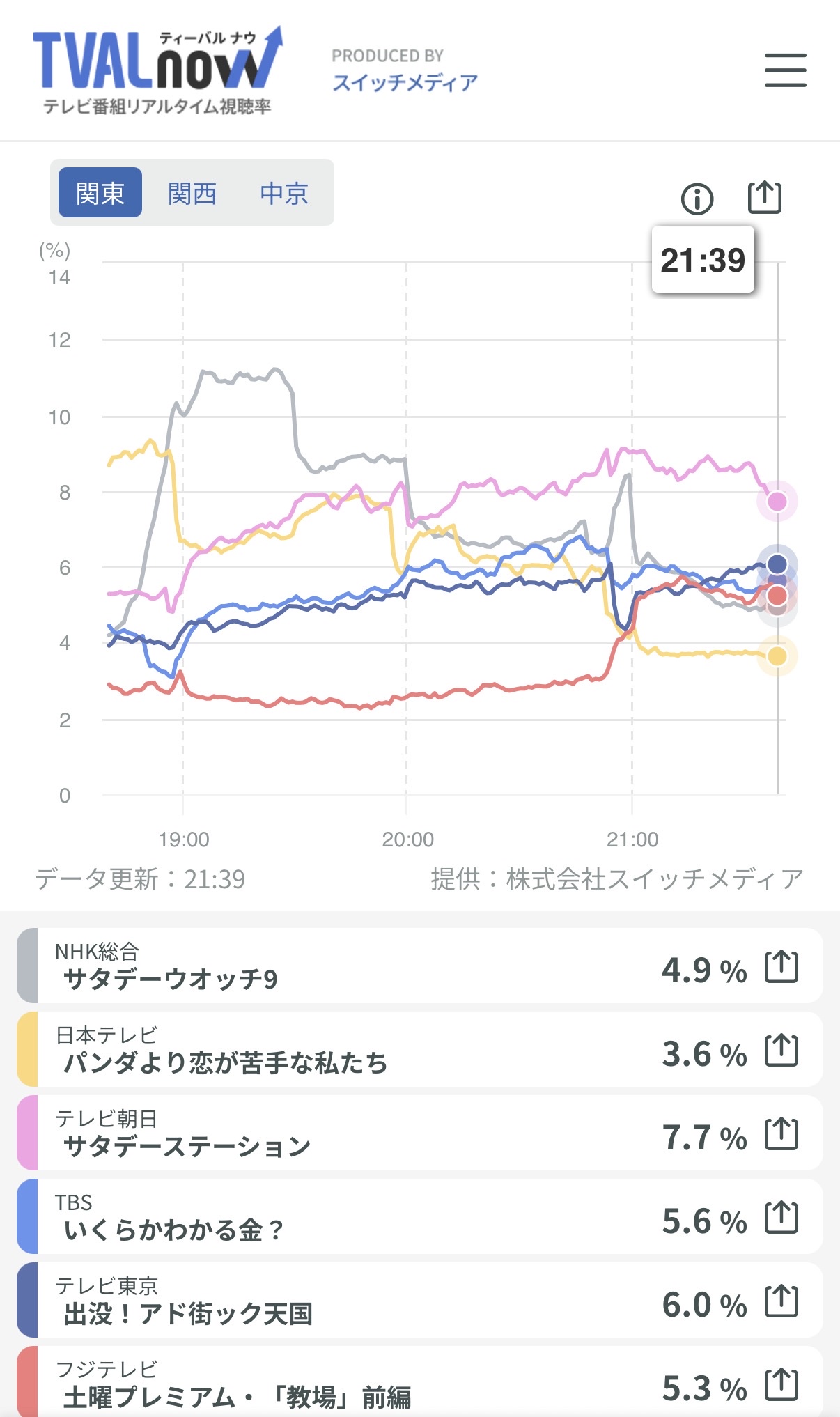This screenshot has width=840, height=1417.
Task: Share テレビ朝日 rating row
Action: point(781,1134)
